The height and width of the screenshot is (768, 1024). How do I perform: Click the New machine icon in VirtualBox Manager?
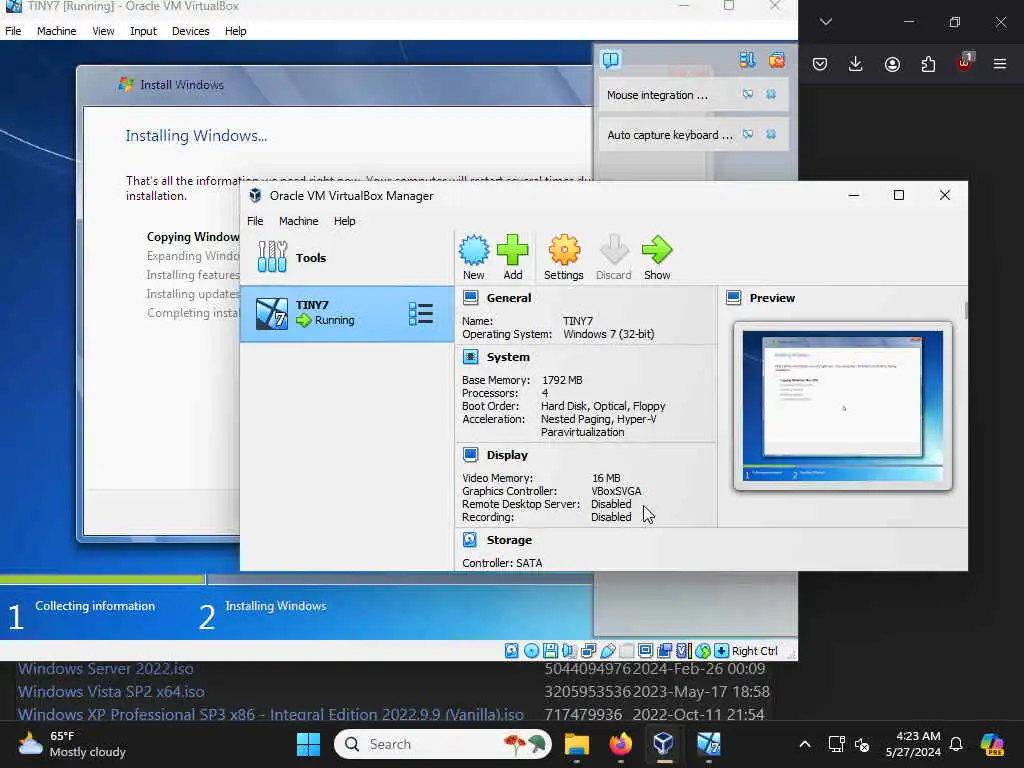(x=473, y=257)
